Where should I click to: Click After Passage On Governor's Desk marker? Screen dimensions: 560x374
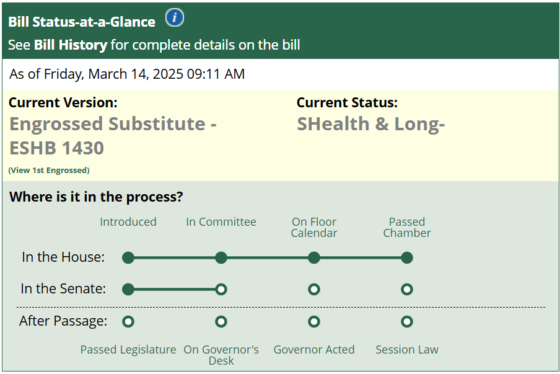coord(221,321)
